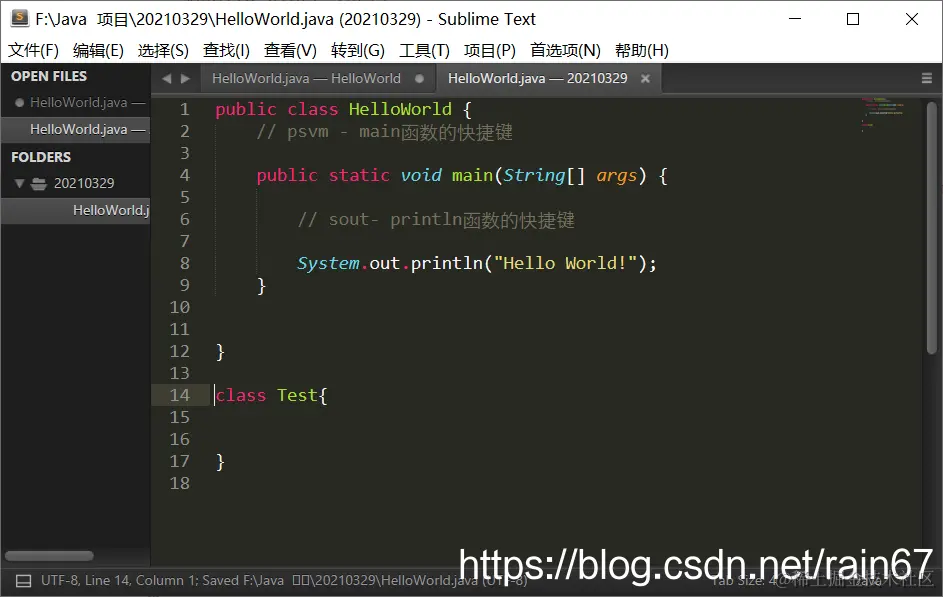Close the HelloWorld.java — 20210329 tab
This screenshot has height=597, width=943.
(645, 79)
